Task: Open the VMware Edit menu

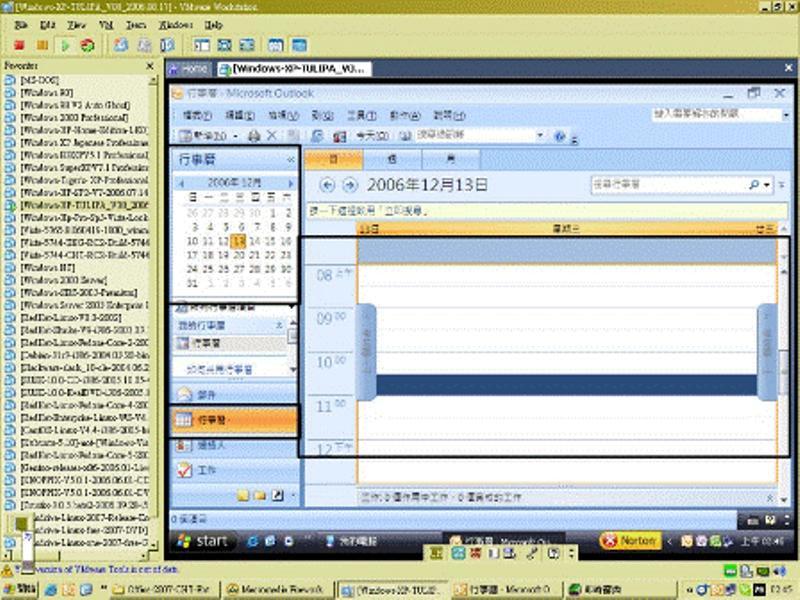Action: coord(47,25)
